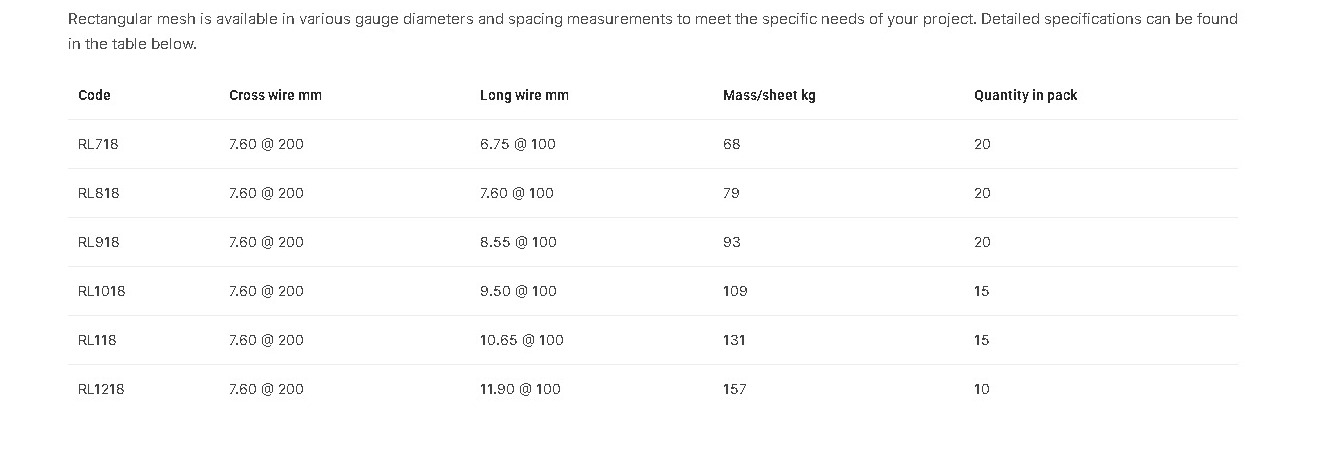Click the 68 mass value

(x=731, y=144)
